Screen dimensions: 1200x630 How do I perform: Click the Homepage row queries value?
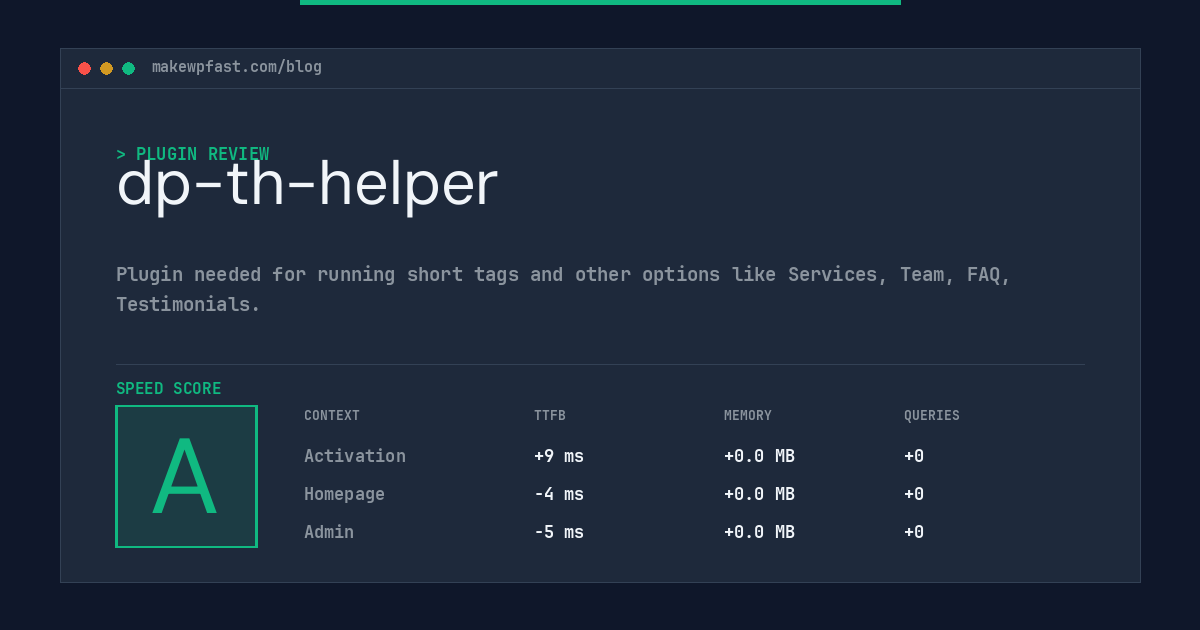pos(914,494)
